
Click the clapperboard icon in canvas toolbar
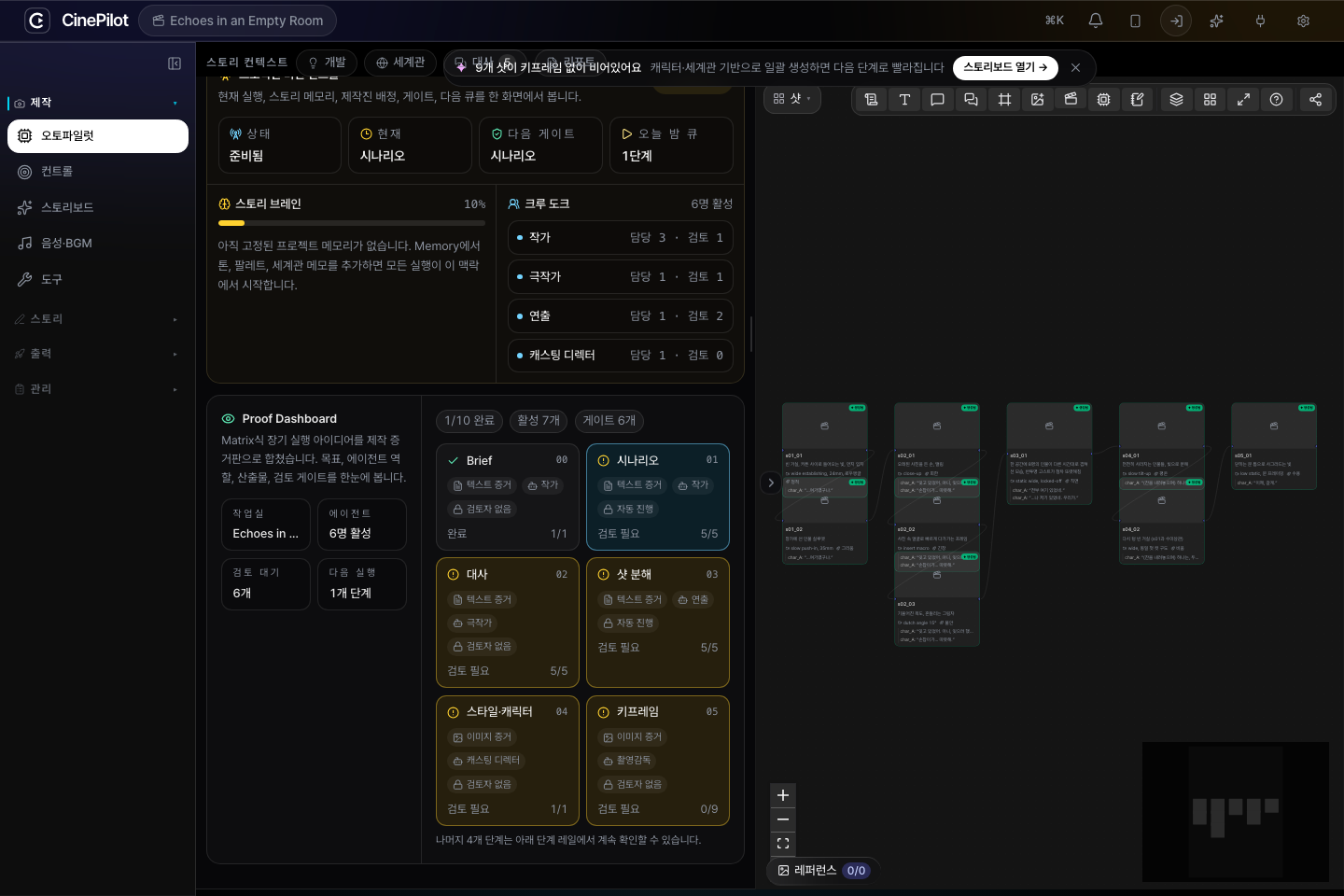pyautogui.click(x=1071, y=99)
